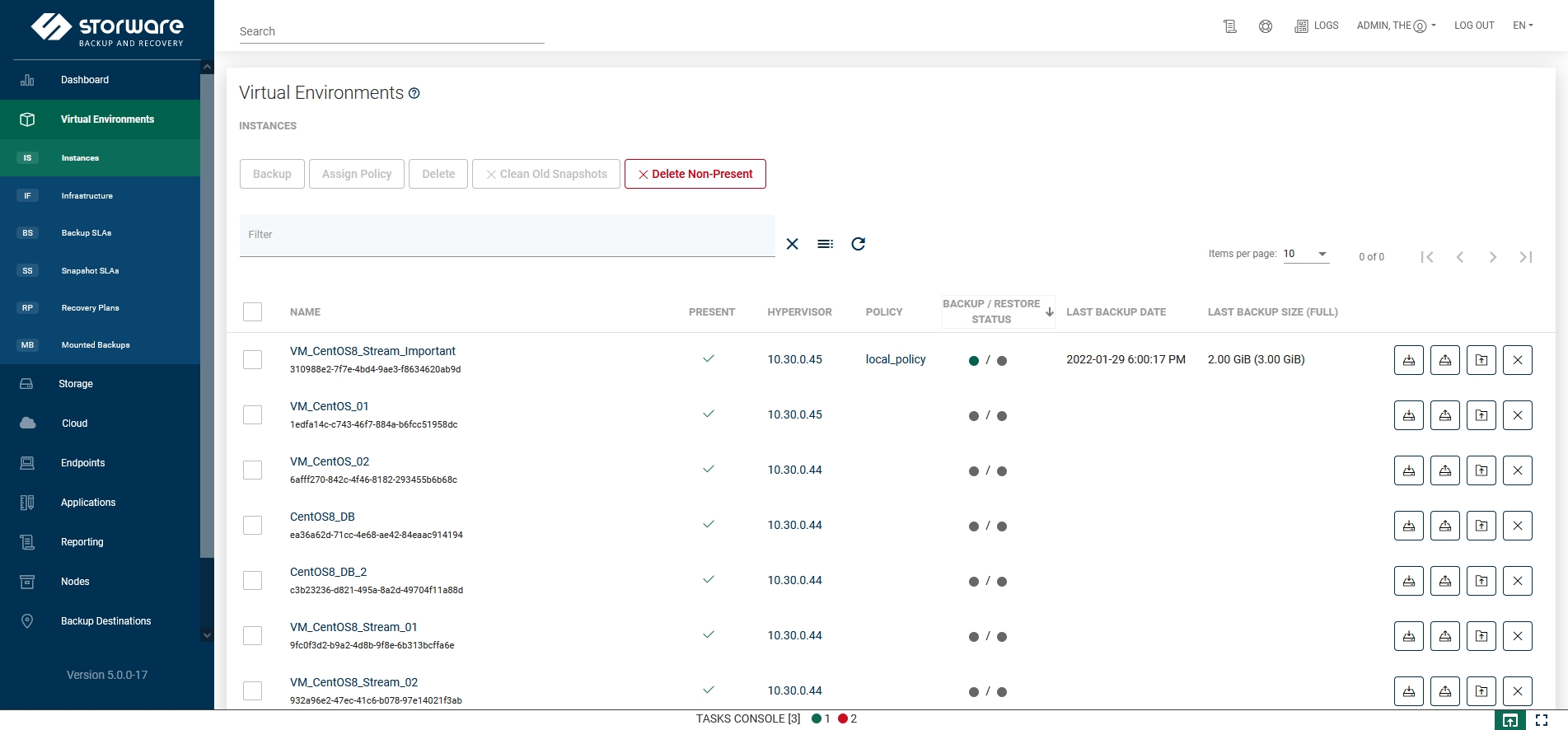
Task: Open Backup Destinations from the sidebar
Action: click(x=105, y=621)
